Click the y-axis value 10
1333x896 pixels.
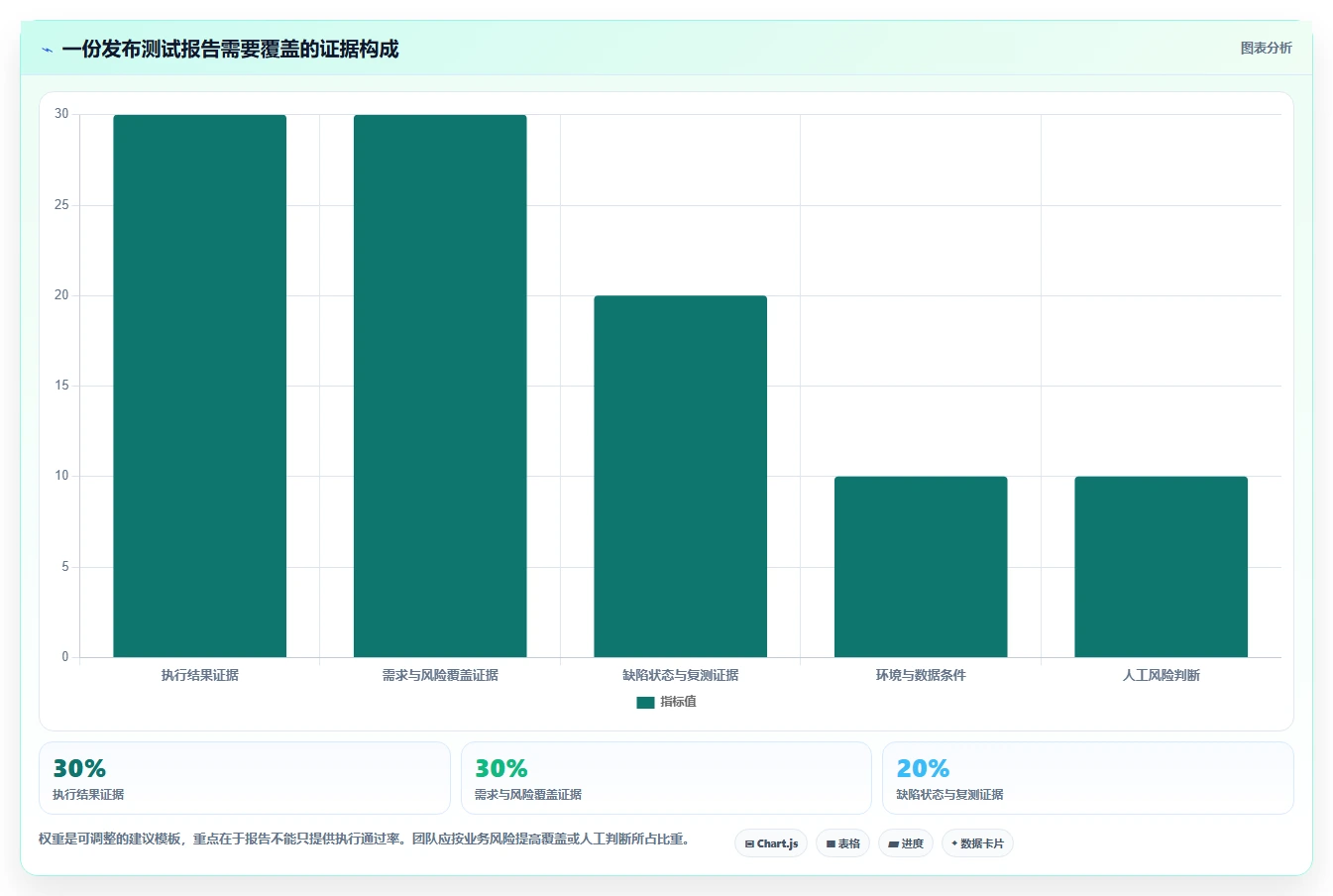point(62,476)
